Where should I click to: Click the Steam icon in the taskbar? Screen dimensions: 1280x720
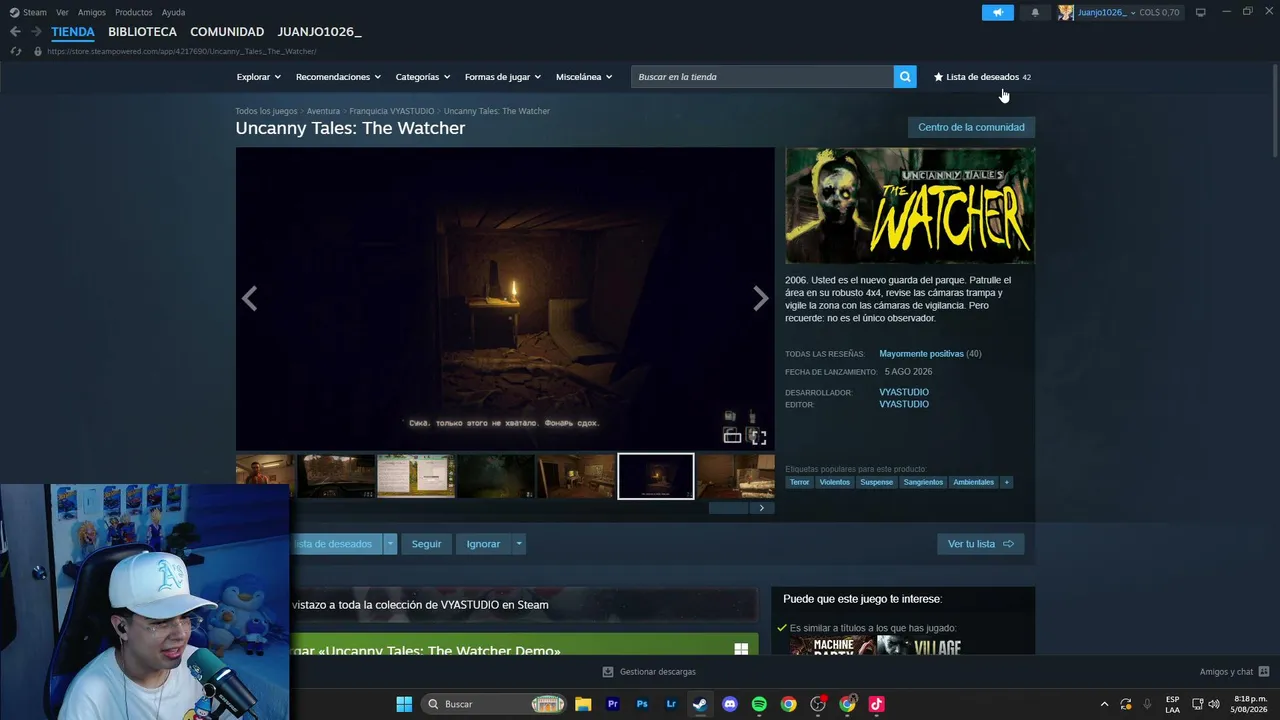pos(700,704)
